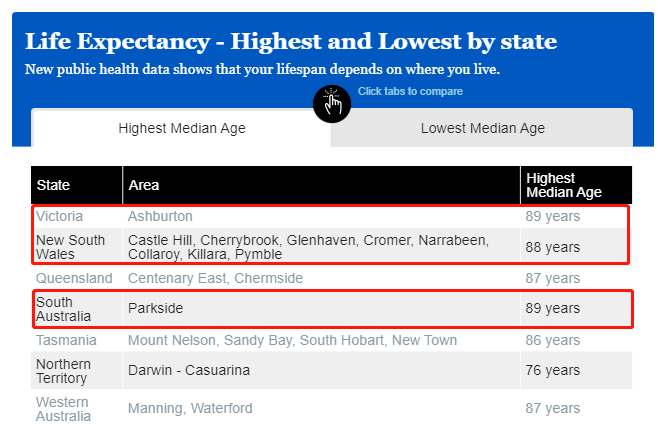The width and height of the screenshot is (658, 441).
Task: Click the 76 years age value
Action: point(553,371)
